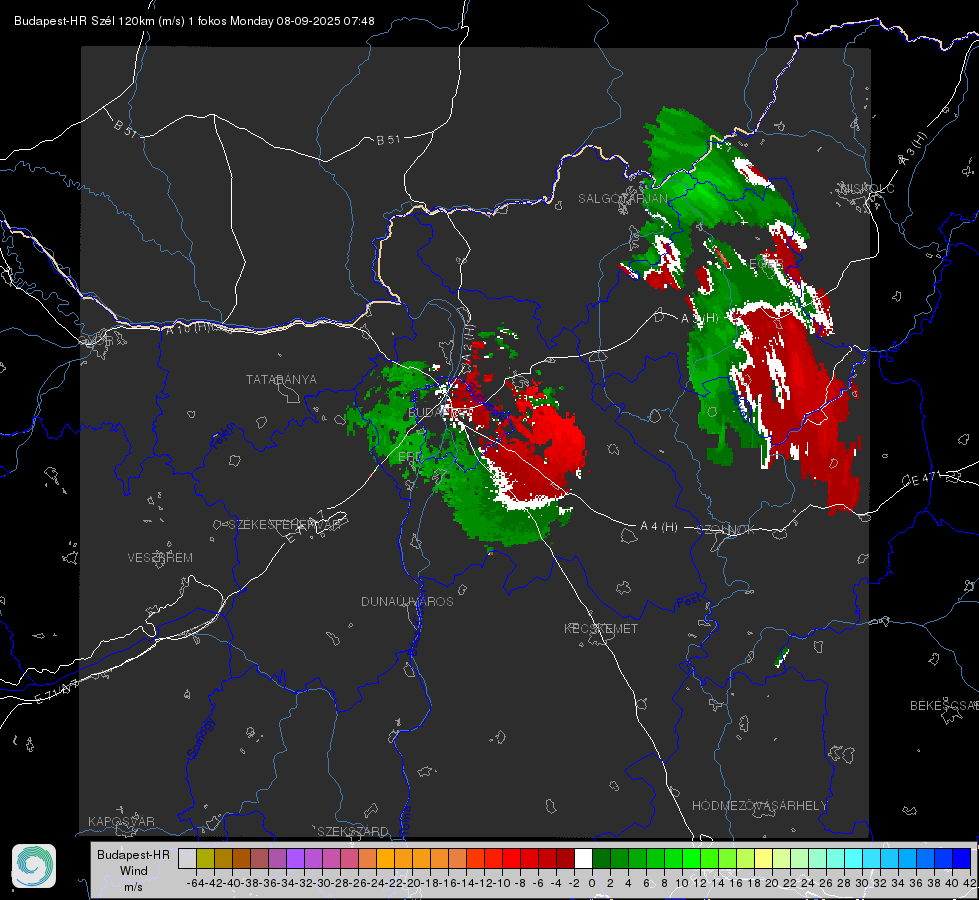Click the KECSKEMÉT city label

[x=601, y=629]
